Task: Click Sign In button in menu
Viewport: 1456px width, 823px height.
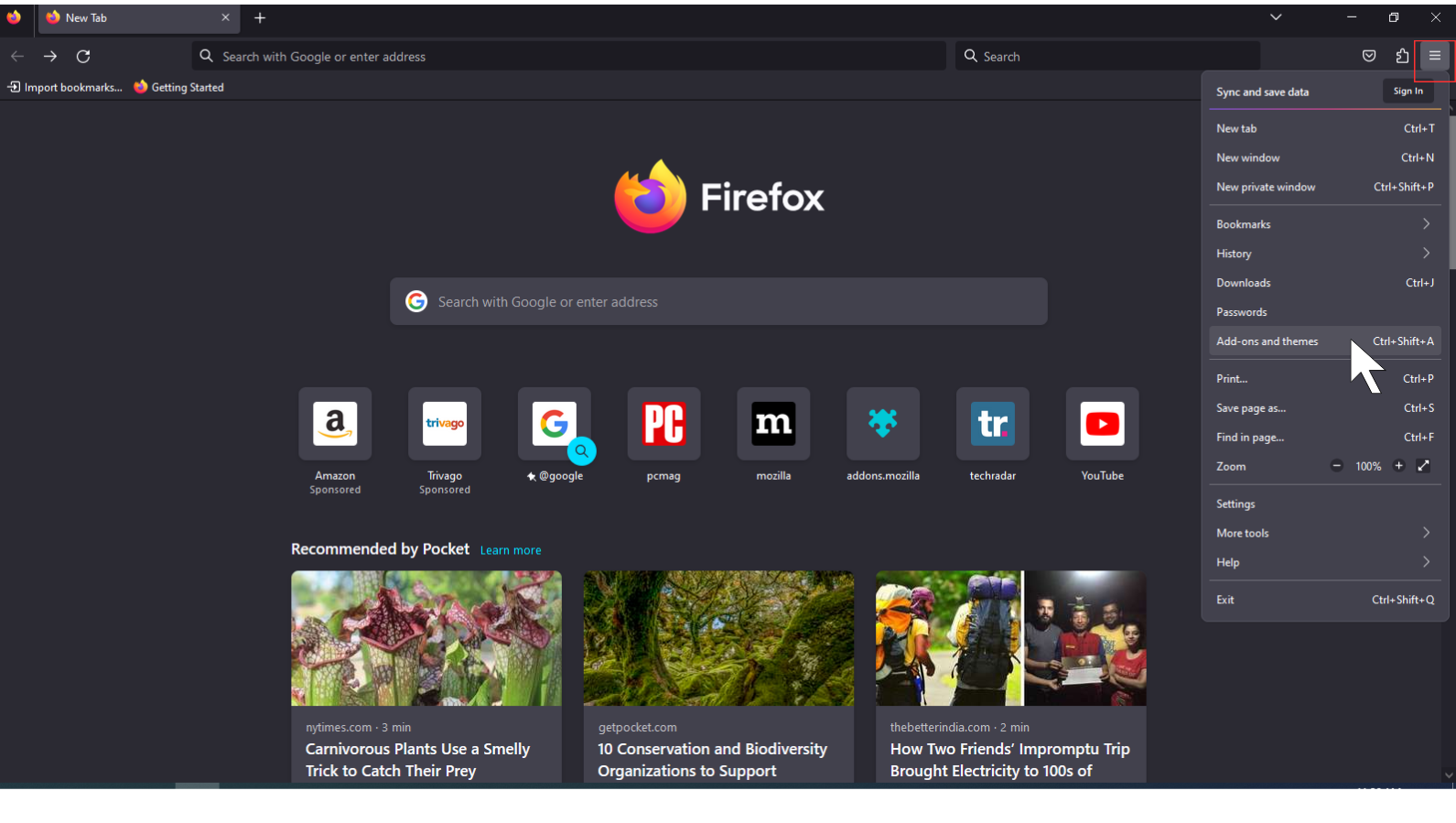Action: (1407, 91)
